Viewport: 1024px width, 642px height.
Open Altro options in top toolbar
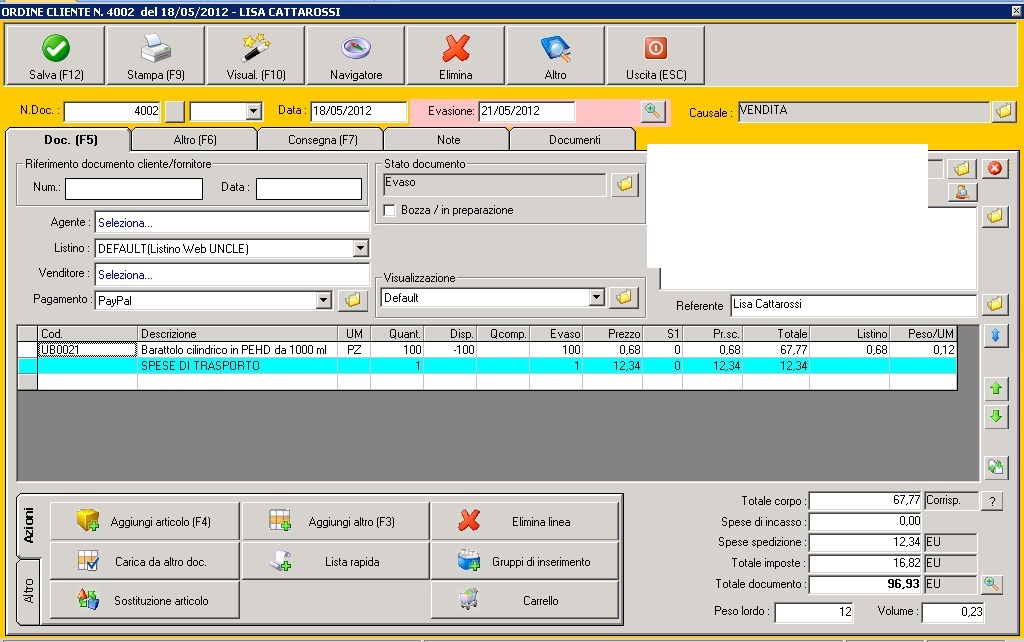click(555, 56)
